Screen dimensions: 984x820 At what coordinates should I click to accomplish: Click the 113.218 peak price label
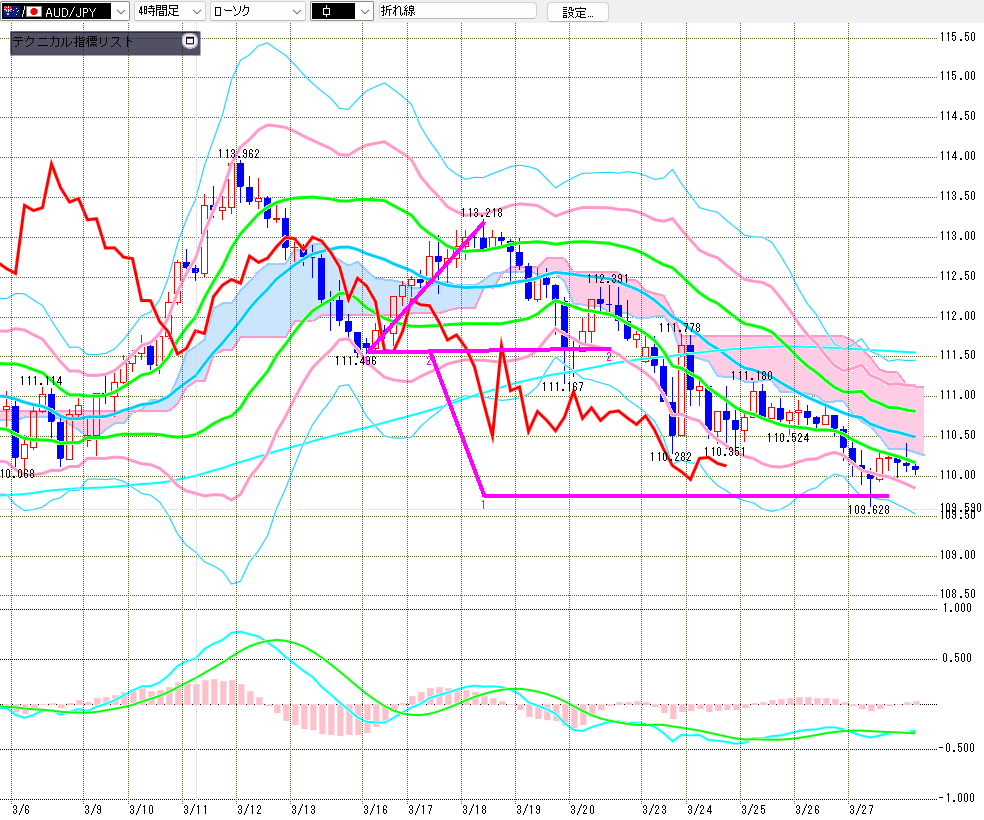pyautogui.click(x=482, y=213)
